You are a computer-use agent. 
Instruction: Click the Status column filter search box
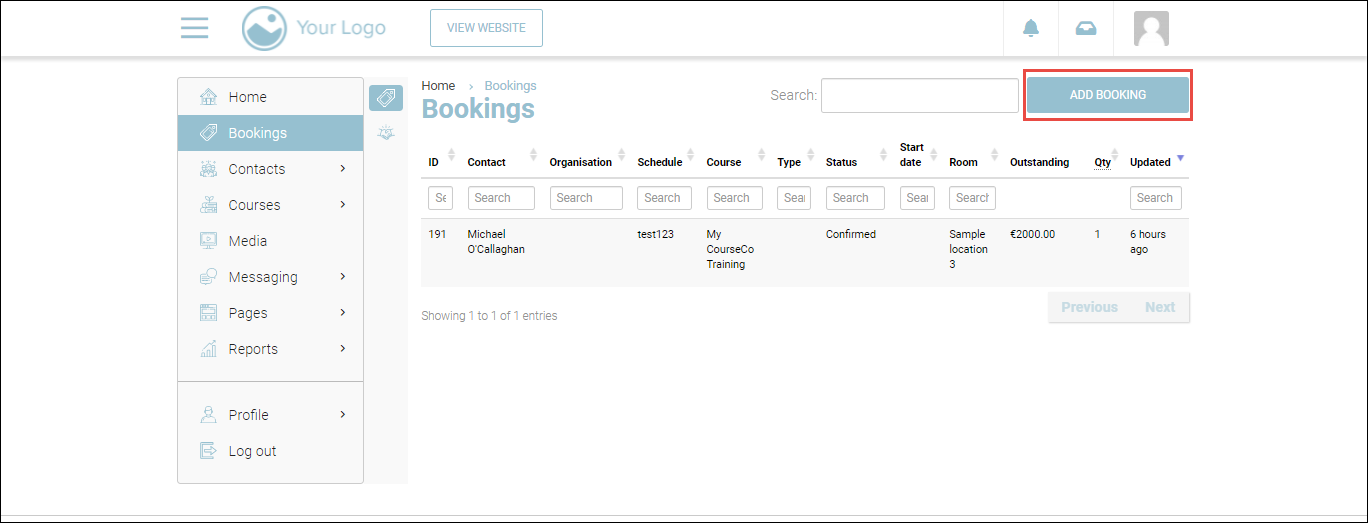854,198
